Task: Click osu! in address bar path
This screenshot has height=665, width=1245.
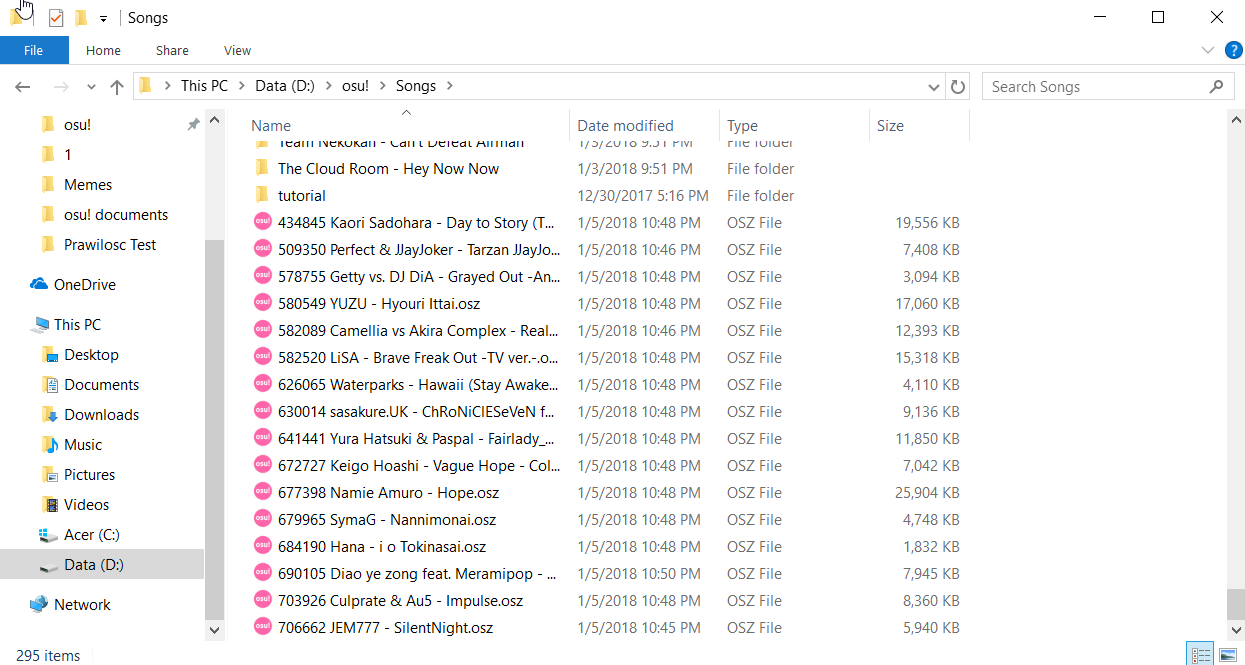Action: click(x=355, y=86)
